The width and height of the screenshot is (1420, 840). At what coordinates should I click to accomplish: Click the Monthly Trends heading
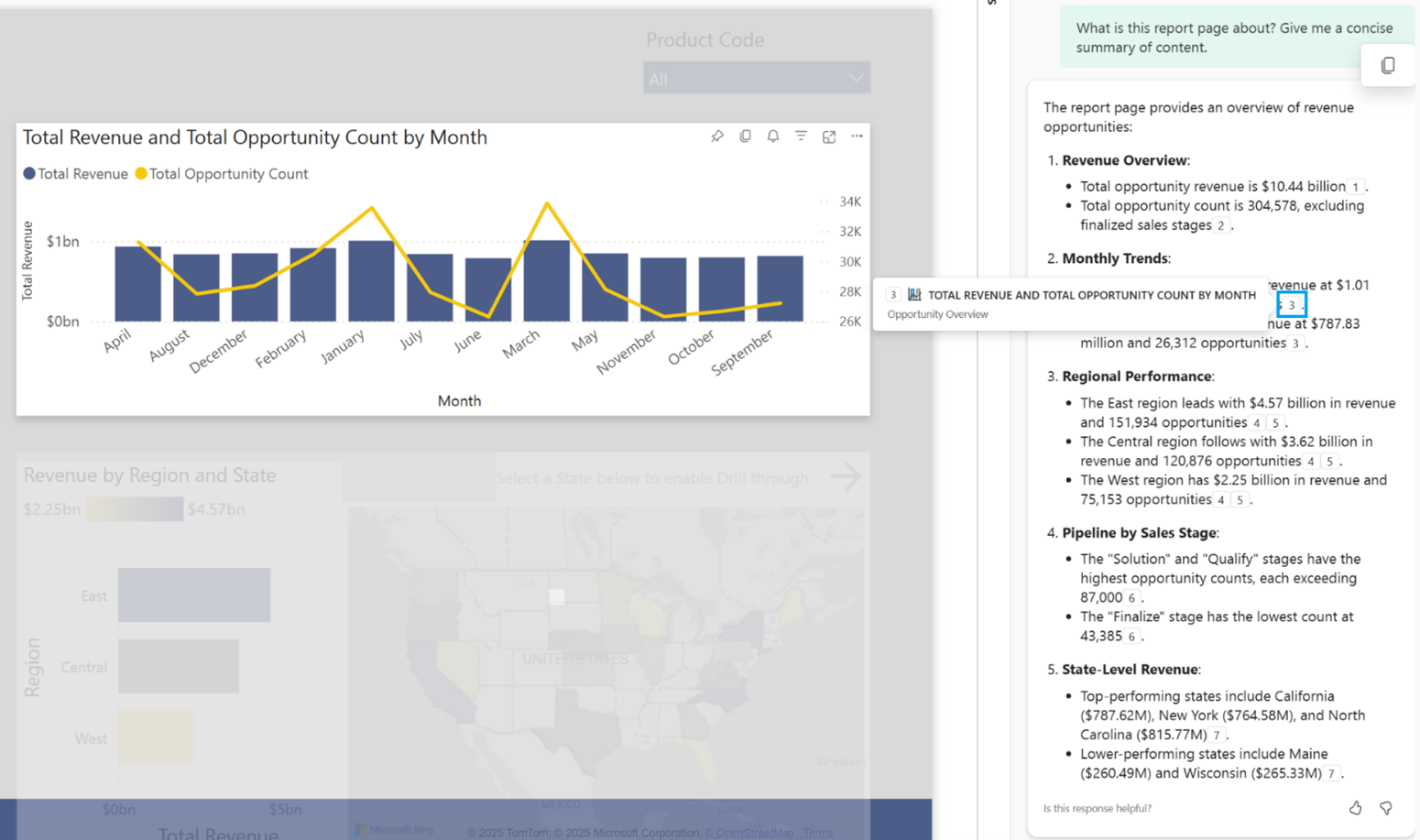tap(1116, 258)
